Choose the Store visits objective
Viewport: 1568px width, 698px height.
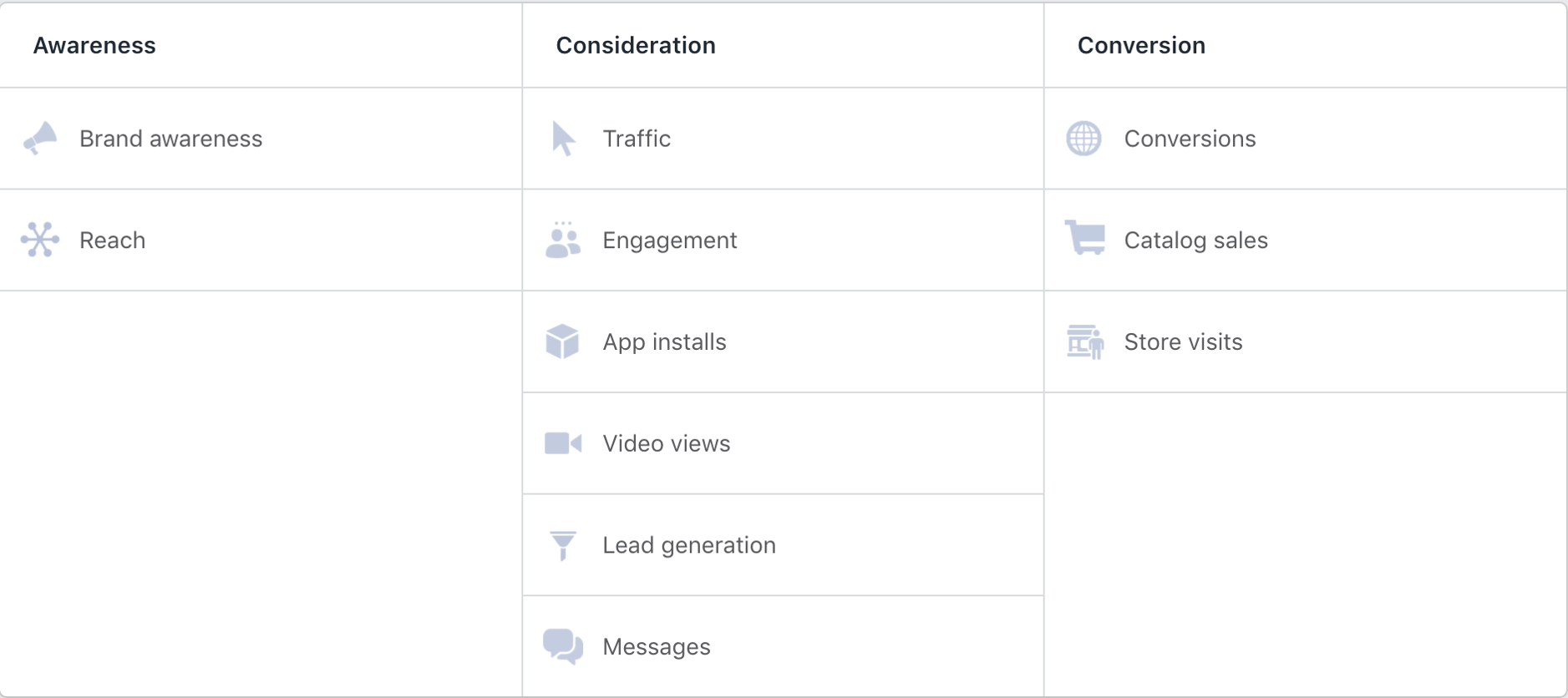1306,342
